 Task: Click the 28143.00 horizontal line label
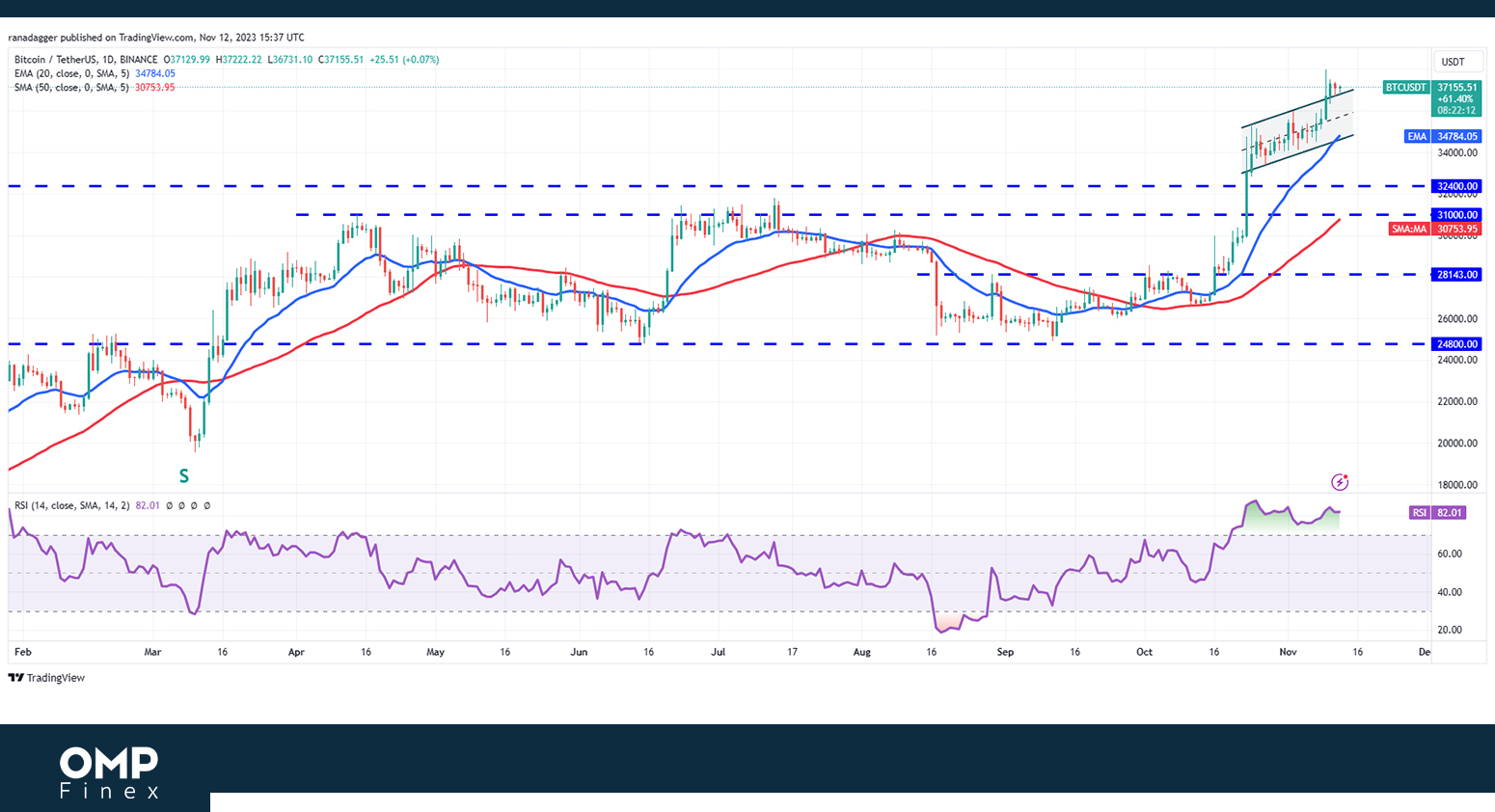[1456, 275]
